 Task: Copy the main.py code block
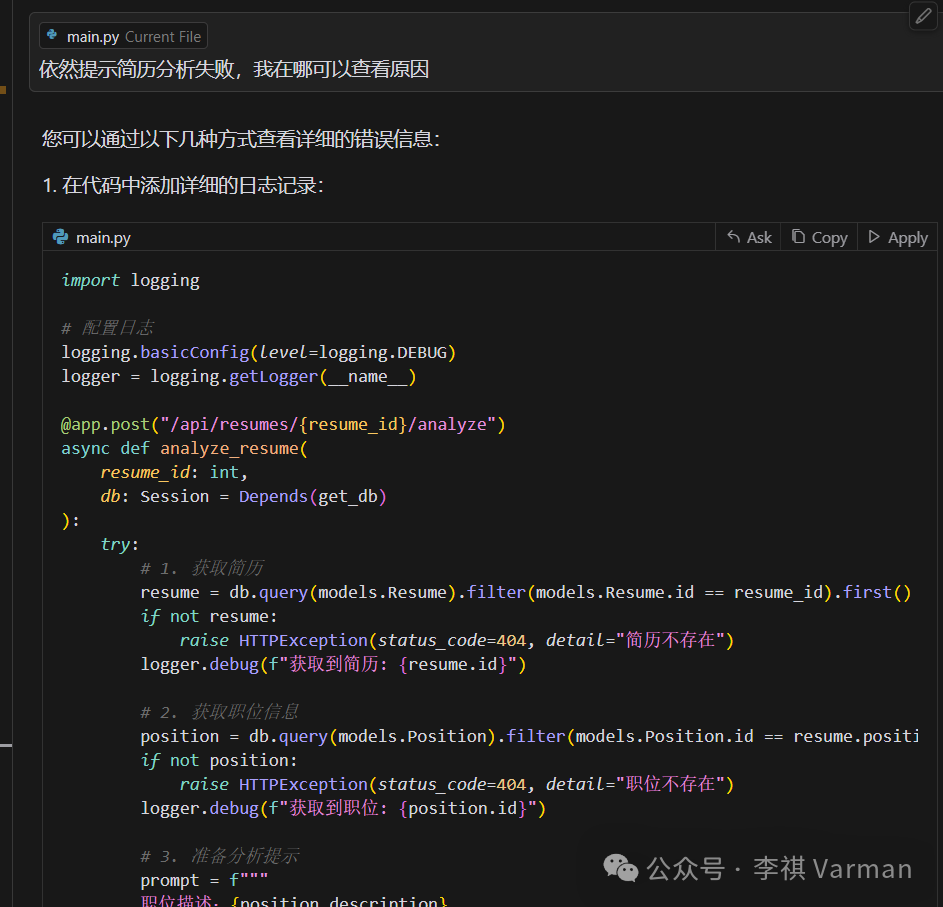(819, 238)
